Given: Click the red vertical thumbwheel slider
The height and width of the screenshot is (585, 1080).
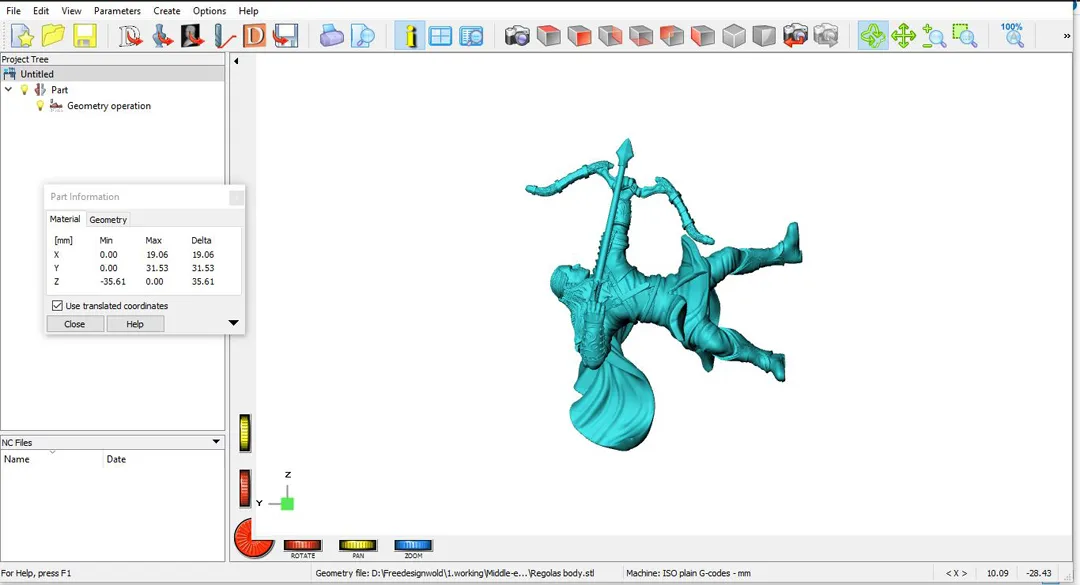Looking at the screenshot, I should 245,489.
